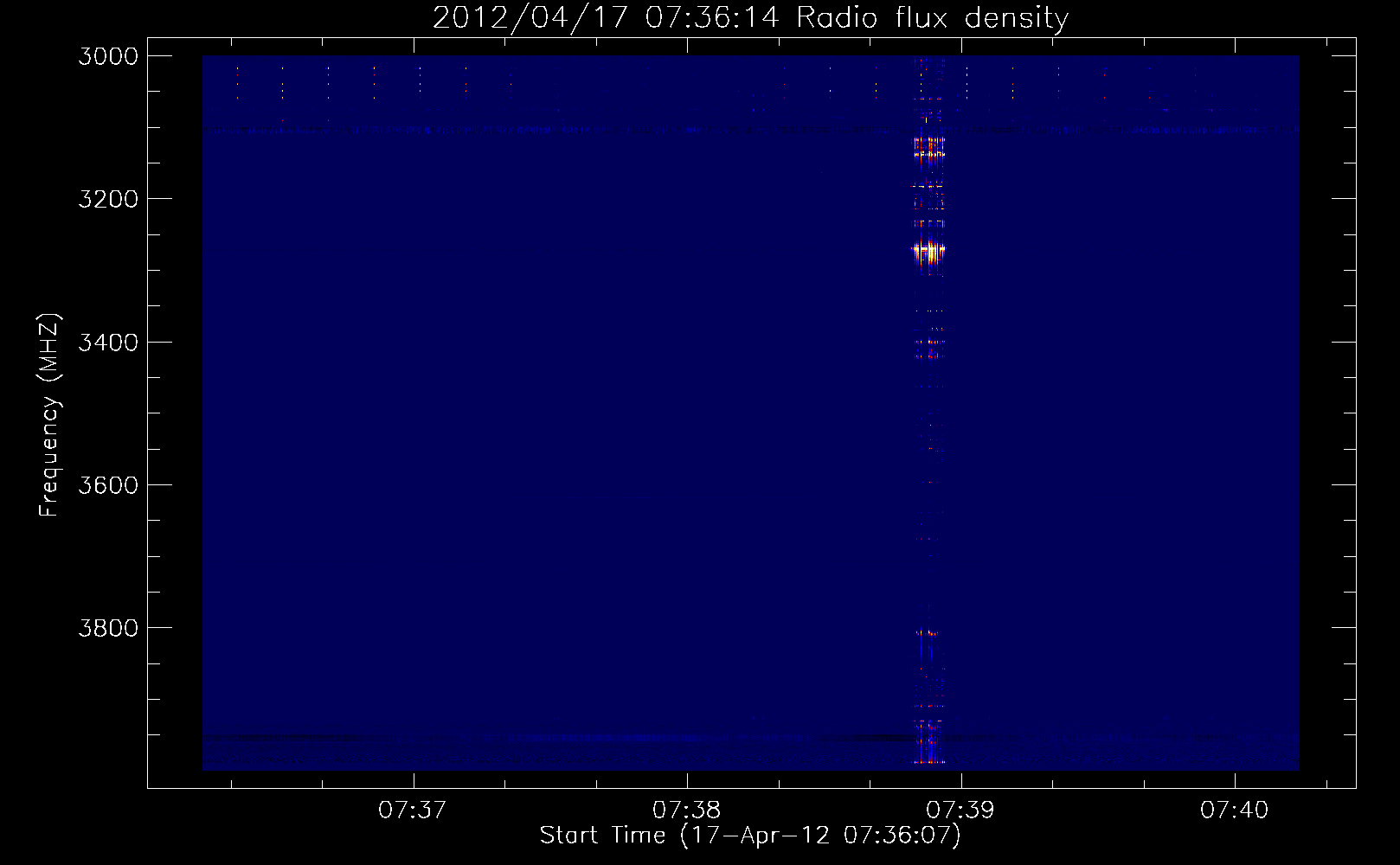This screenshot has height=865, width=1400.
Task: Click the 3600 frequency tick label
Action: 108,485
